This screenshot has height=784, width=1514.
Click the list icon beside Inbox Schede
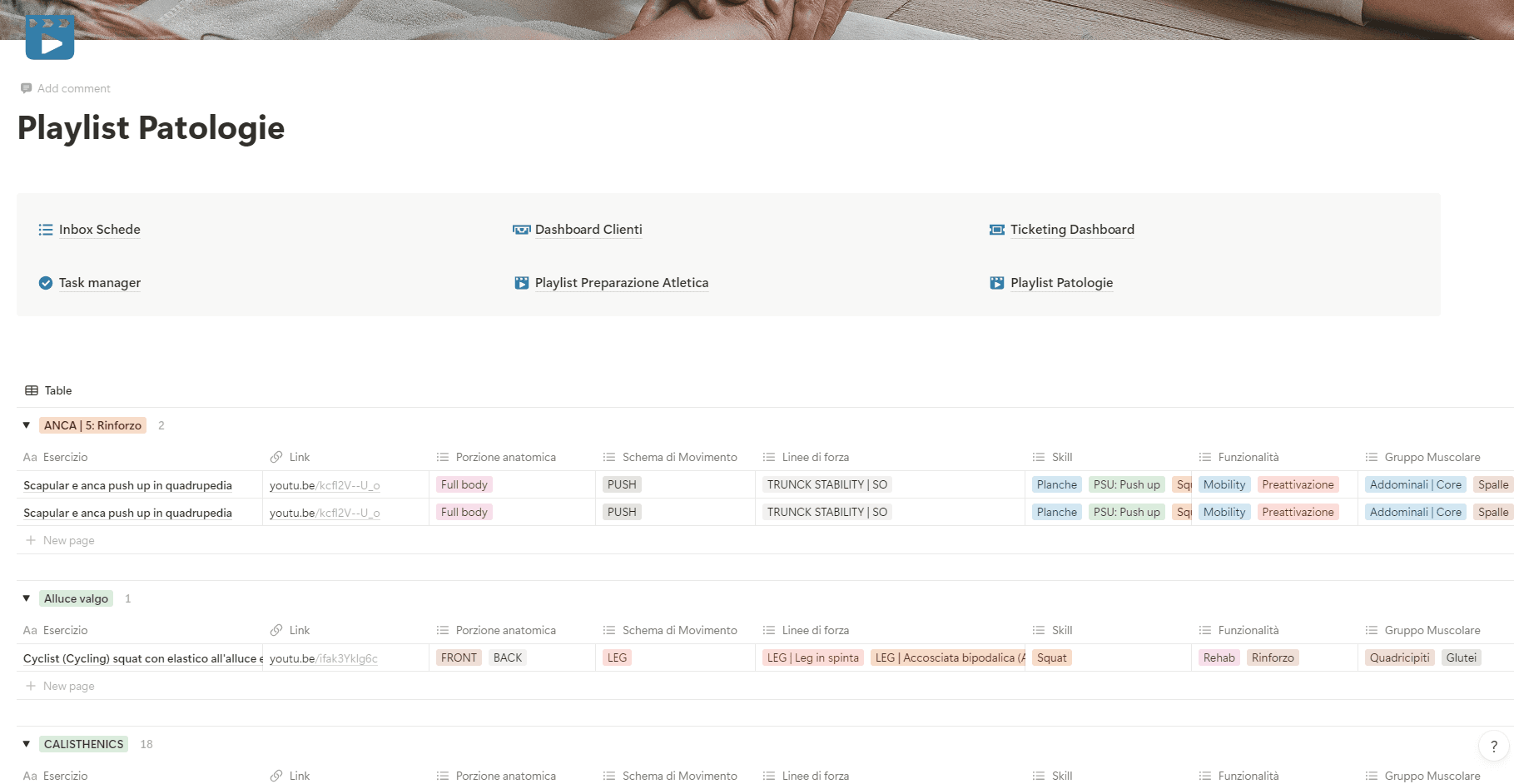click(x=46, y=229)
